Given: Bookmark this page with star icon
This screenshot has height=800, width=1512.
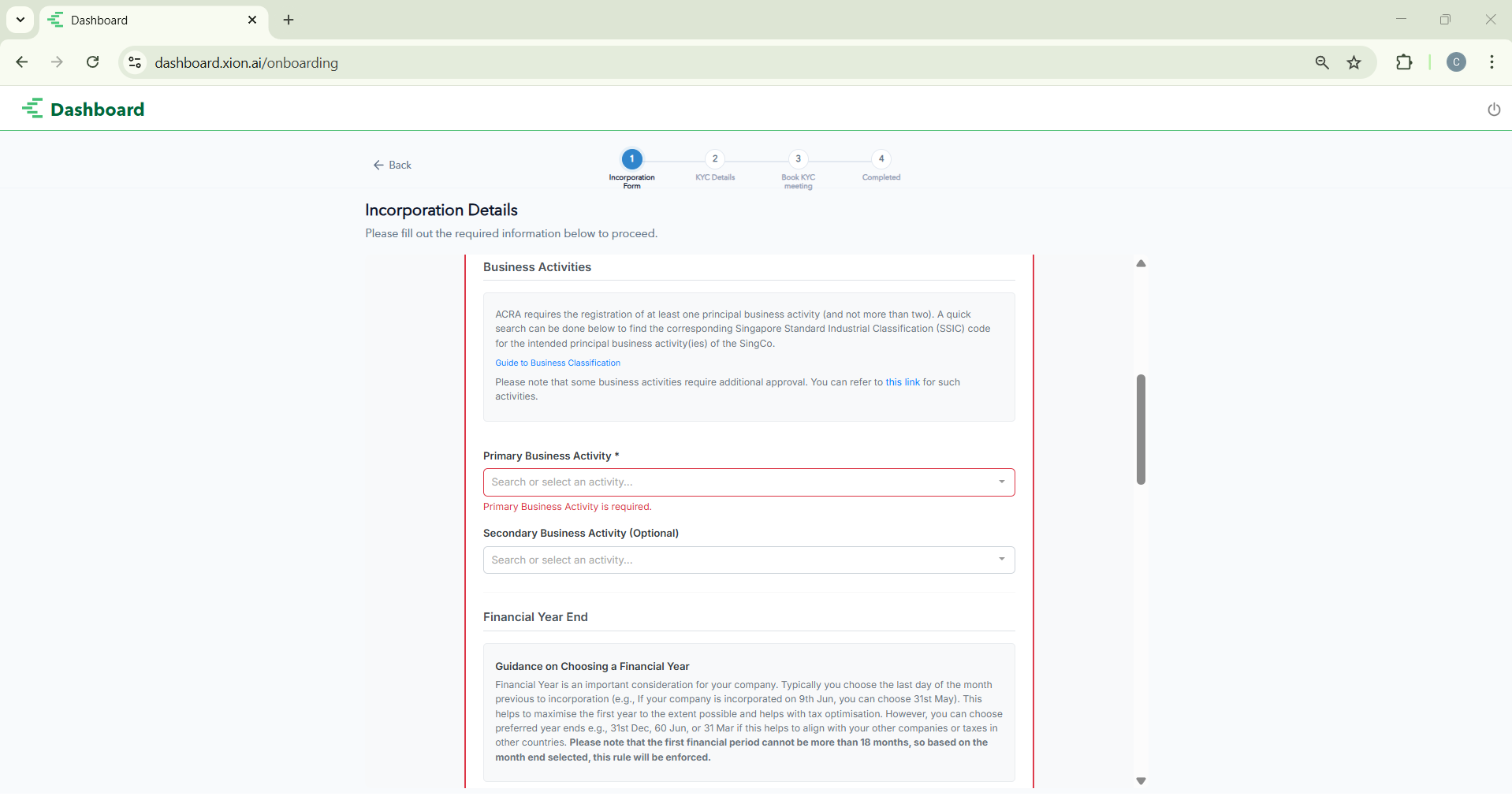Looking at the screenshot, I should pos(1354,63).
